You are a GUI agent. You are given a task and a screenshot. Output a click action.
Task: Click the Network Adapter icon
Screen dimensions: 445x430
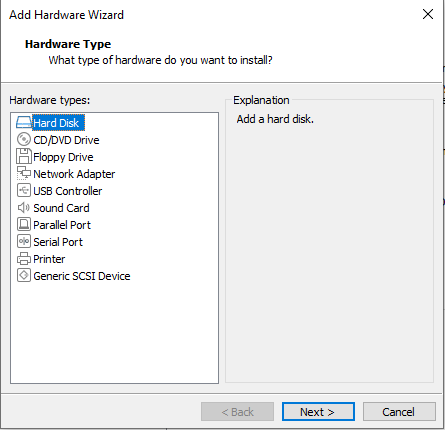[24, 173]
